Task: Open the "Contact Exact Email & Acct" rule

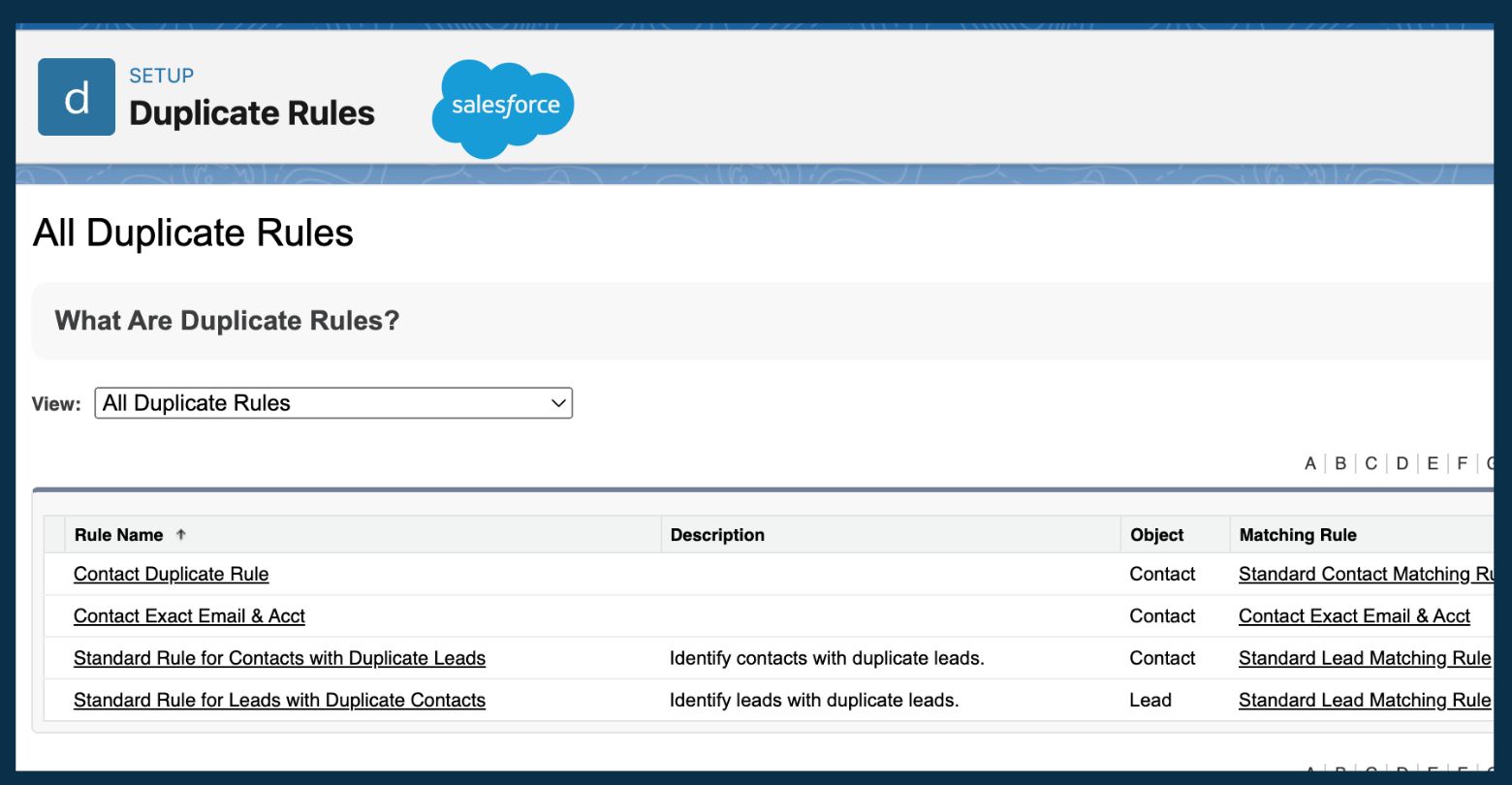Action: coord(189,615)
